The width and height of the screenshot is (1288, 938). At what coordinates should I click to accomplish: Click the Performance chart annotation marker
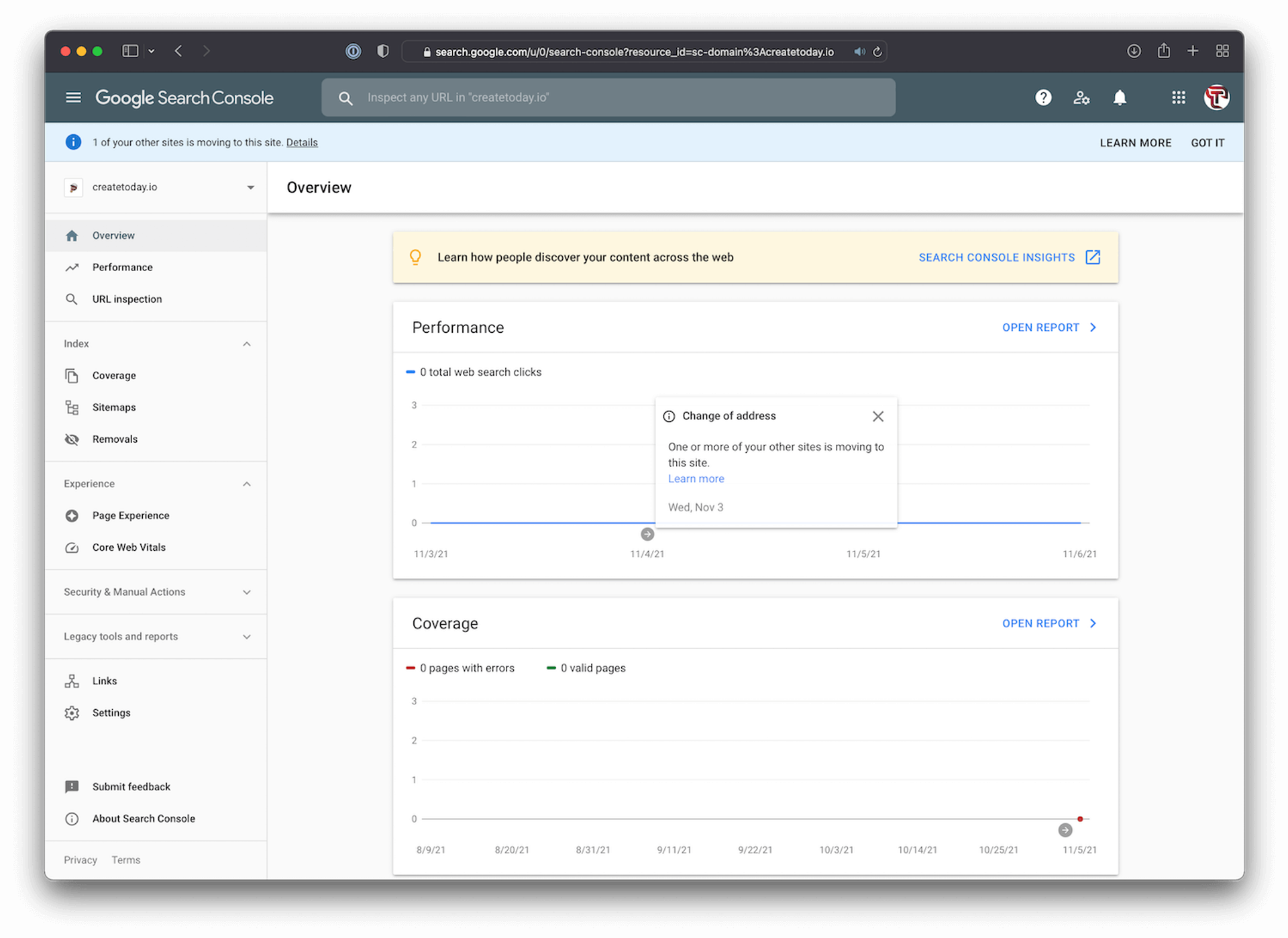tap(647, 534)
